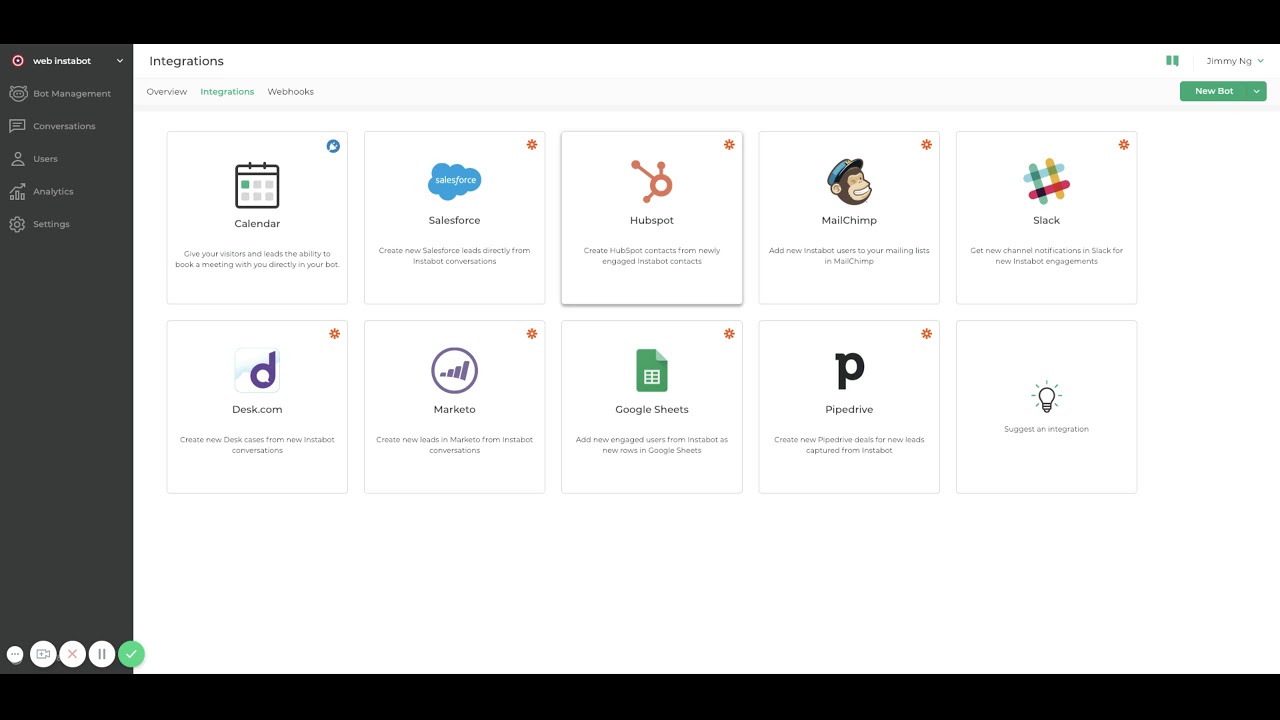Expand the web instabot app dropdown
Image resolution: width=1280 pixels, height=720 pixels.
pyautogui.click(x=120, y=61)
